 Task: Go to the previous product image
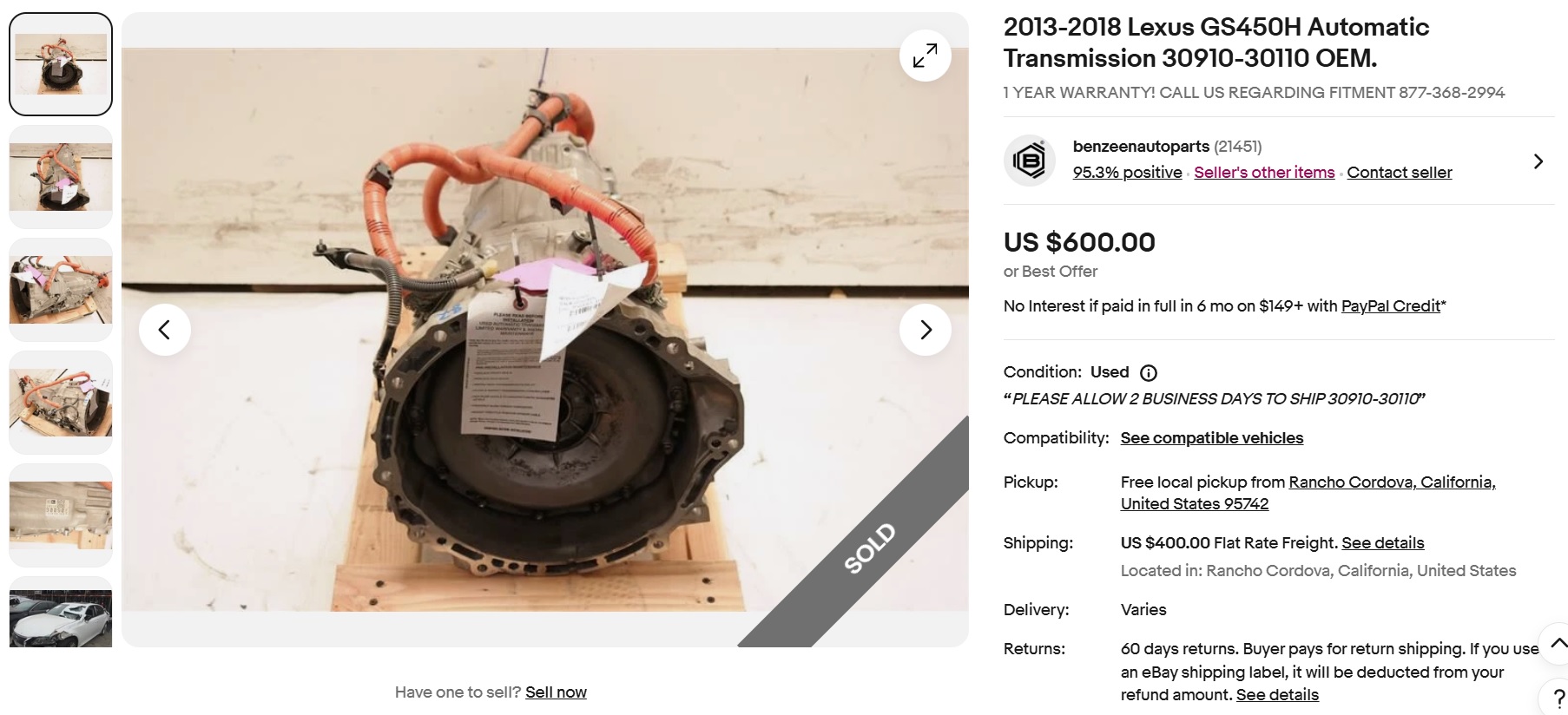coord(164,330)
